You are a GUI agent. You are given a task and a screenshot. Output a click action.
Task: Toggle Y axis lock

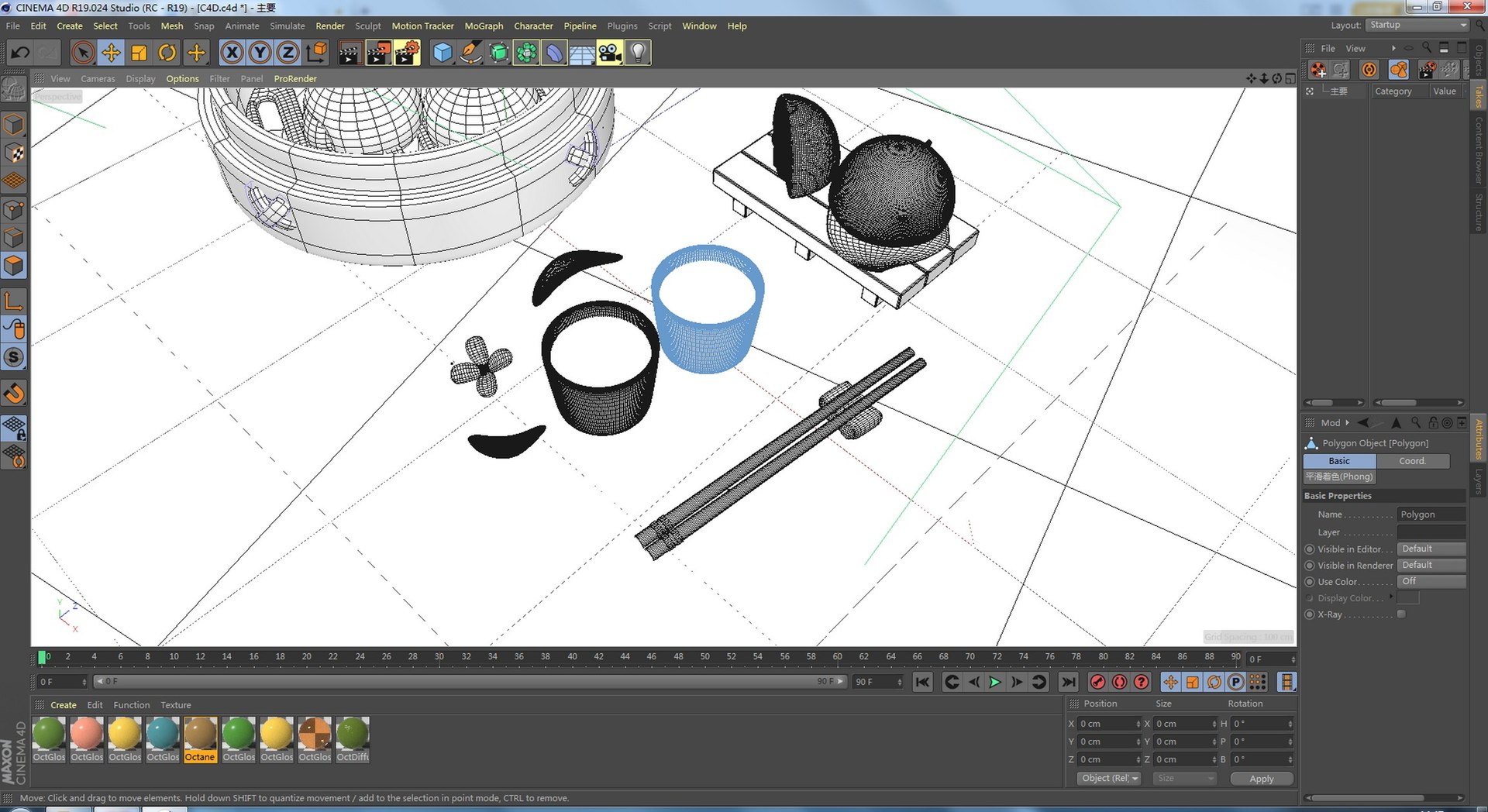point(260,53)
